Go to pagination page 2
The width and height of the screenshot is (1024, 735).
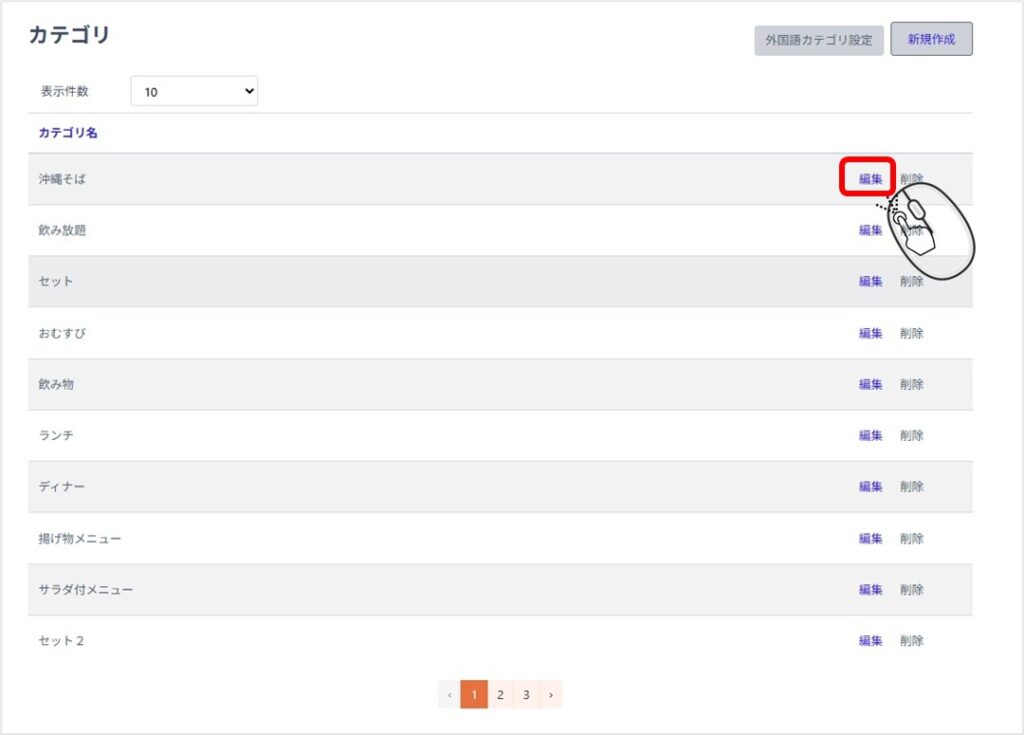500,694
